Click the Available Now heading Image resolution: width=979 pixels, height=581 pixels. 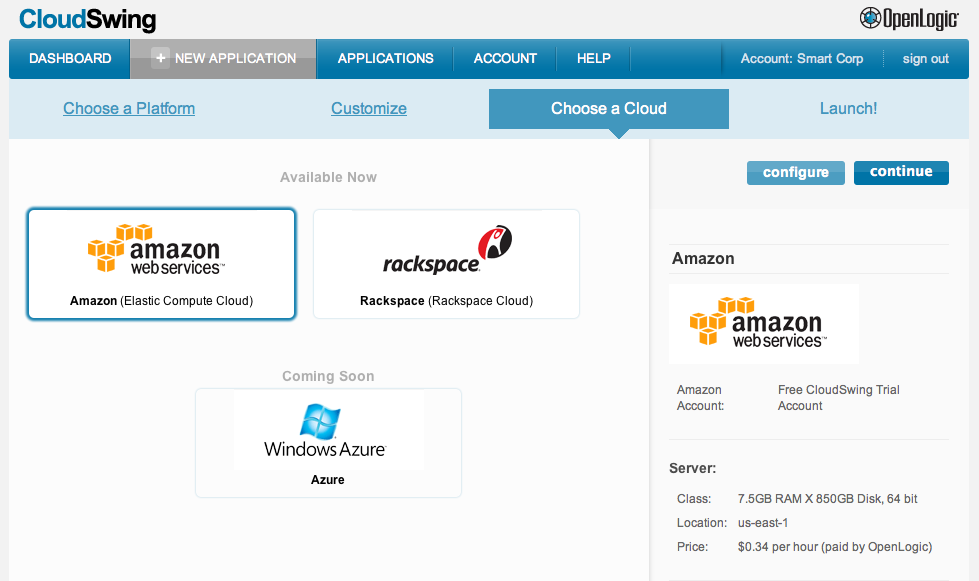coord(328,177)
